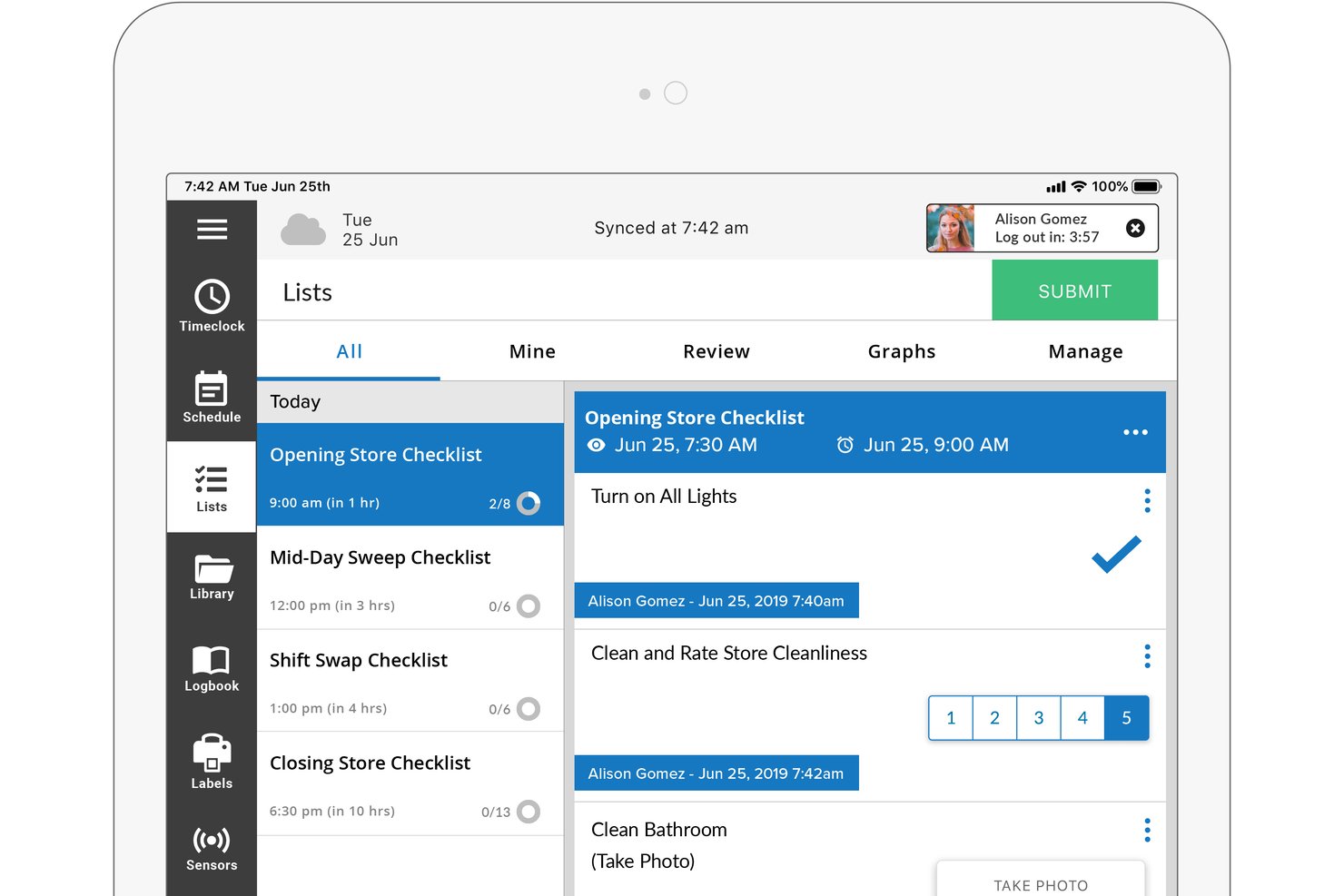The height and width of the screenshot is (896, 1344).
Task: Switch to the All tab
Action: click(349, 351)
